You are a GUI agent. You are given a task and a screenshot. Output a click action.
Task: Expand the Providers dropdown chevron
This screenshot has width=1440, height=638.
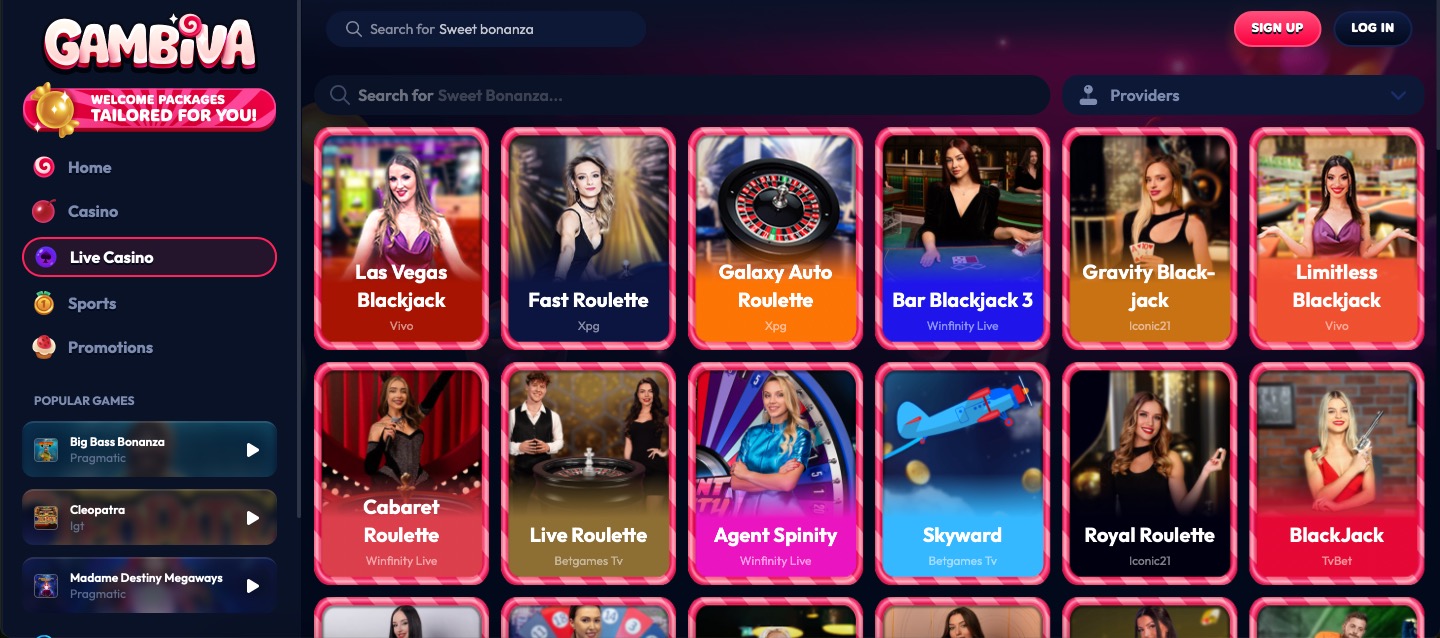[x=1398, y=96]
